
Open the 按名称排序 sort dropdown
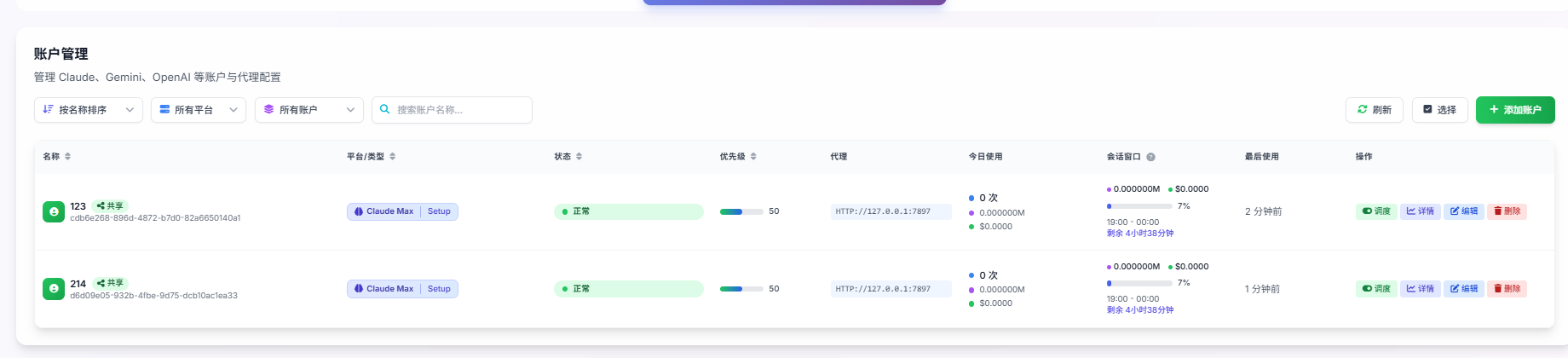(x=89, y=110)
